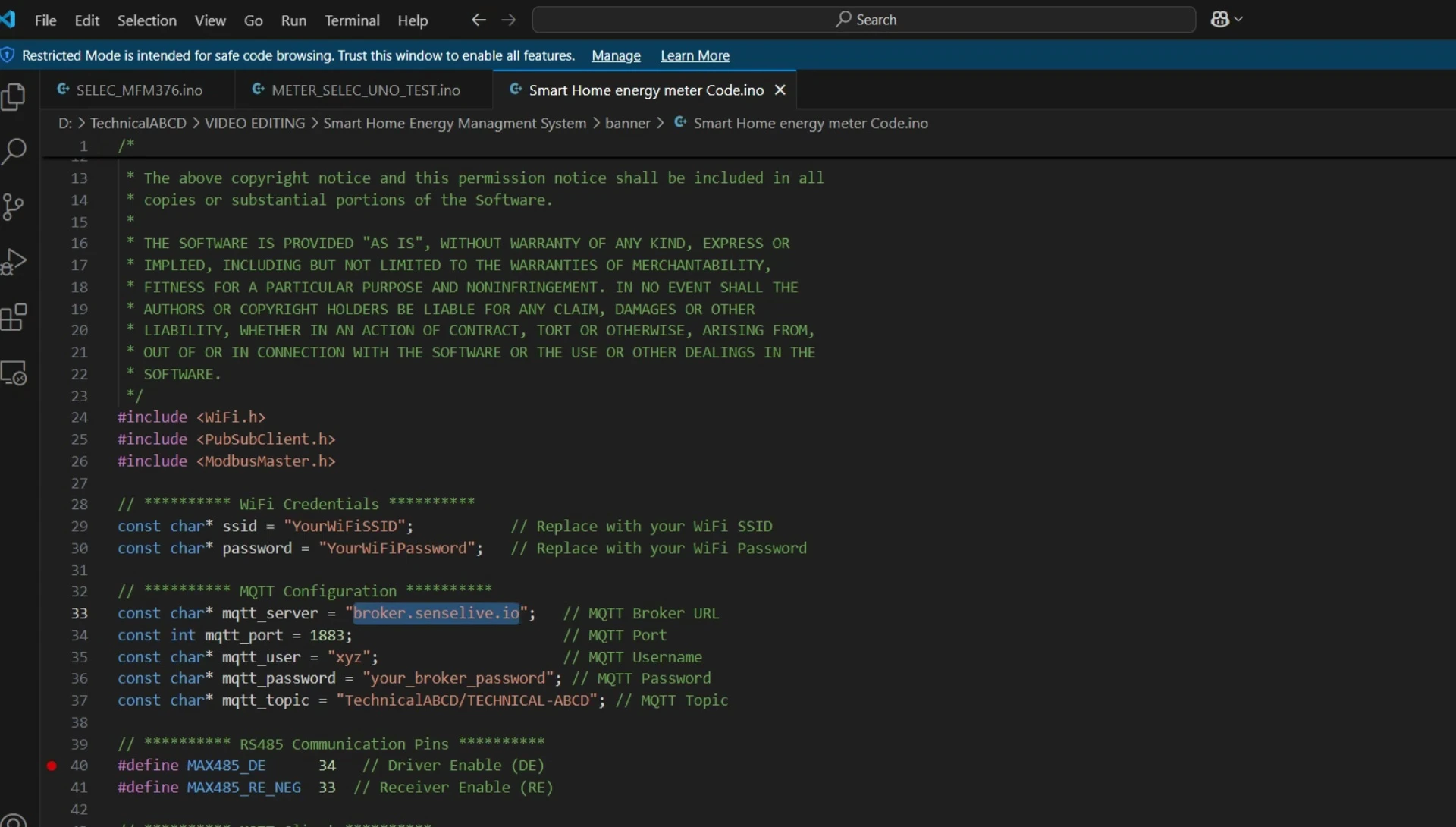Click the WiFi Credentials comment line
The image size is (1456, 827).
297,504
